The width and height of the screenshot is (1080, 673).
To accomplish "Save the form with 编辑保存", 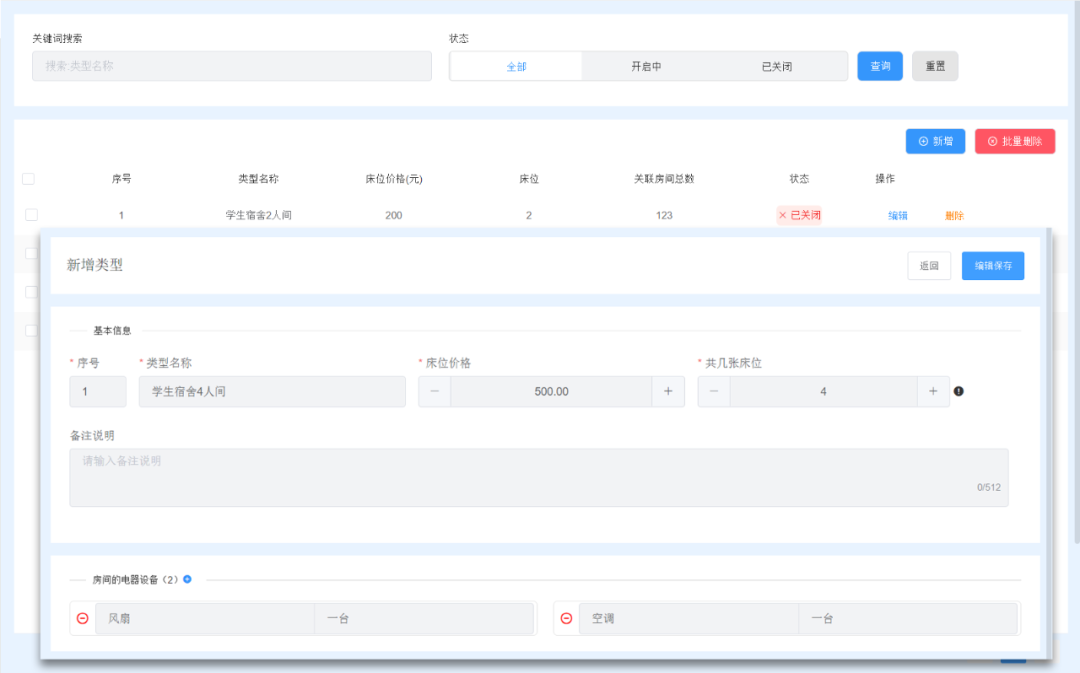I will click(x=992, y=266).
